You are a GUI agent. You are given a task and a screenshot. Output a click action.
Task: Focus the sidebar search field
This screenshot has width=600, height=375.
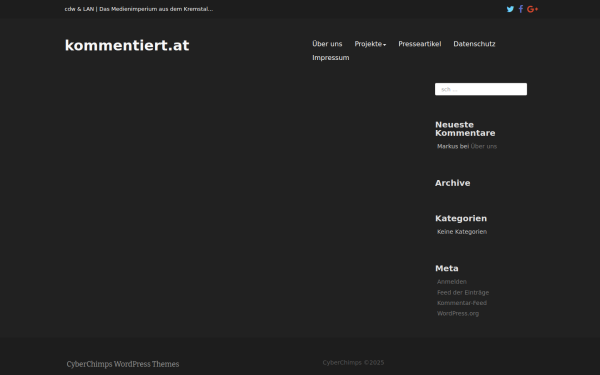481,89
